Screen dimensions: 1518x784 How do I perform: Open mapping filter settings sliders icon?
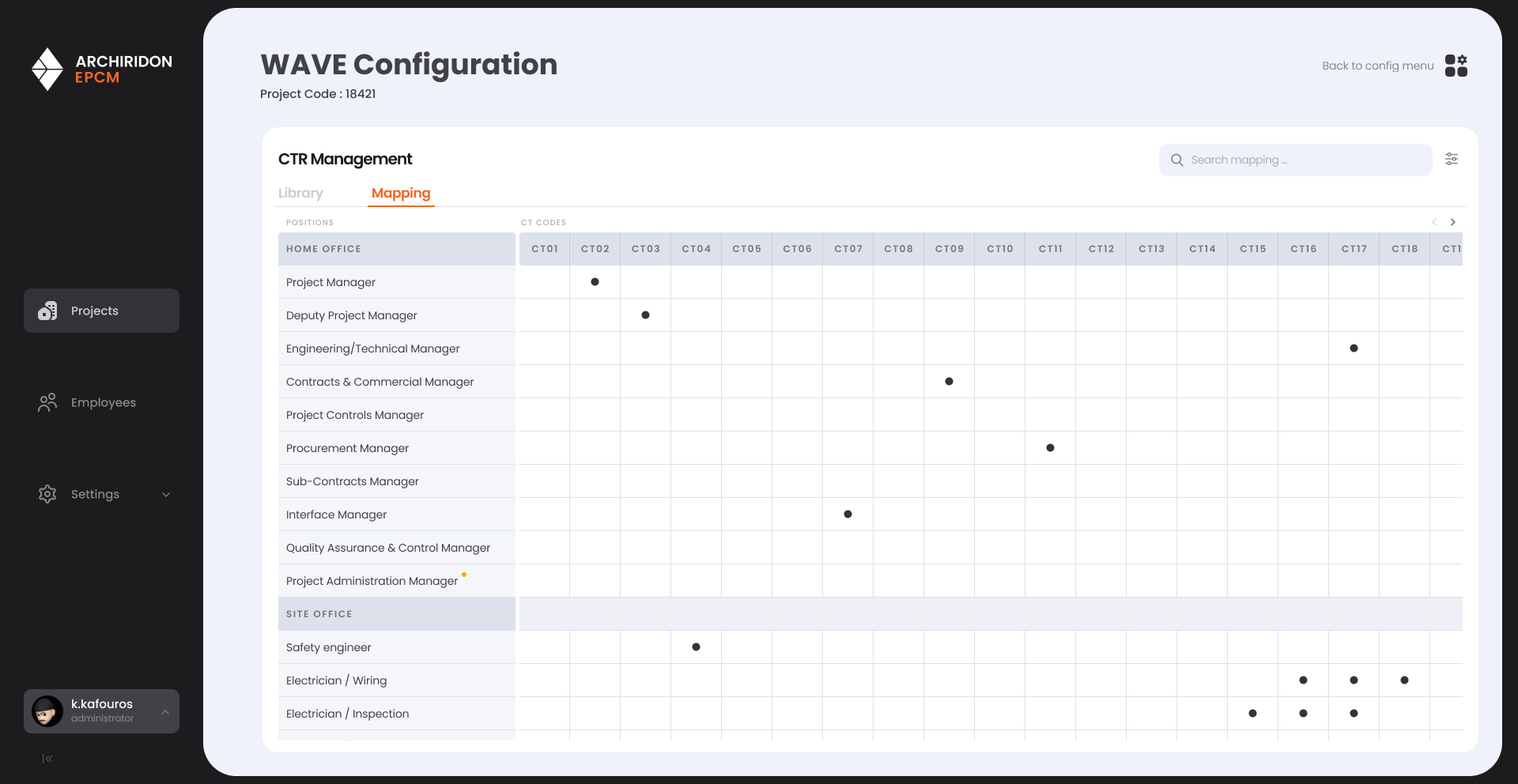[x=1452, y=159]
